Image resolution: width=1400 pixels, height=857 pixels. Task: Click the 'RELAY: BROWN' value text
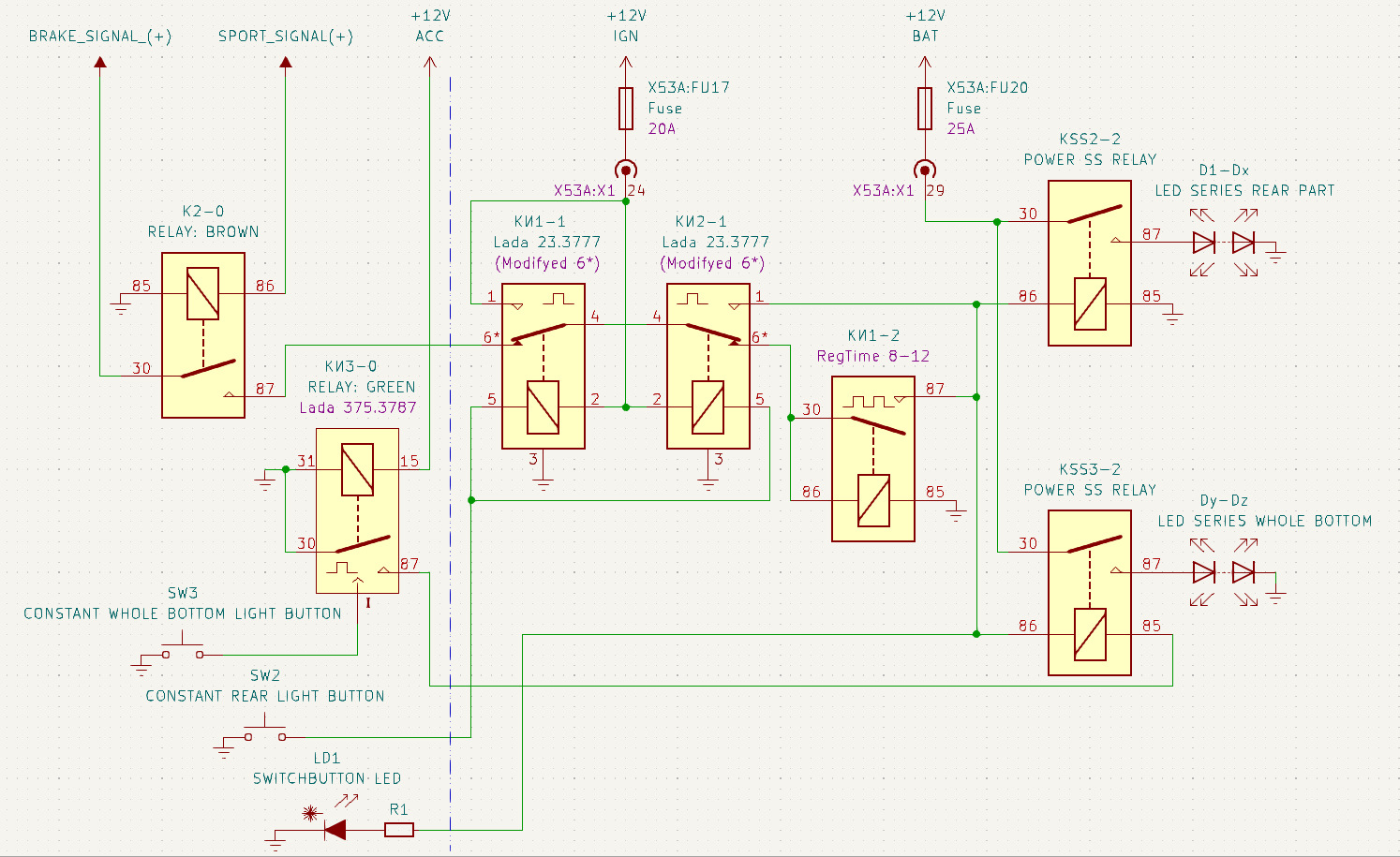pyautogui.click(x=203, y=231)
